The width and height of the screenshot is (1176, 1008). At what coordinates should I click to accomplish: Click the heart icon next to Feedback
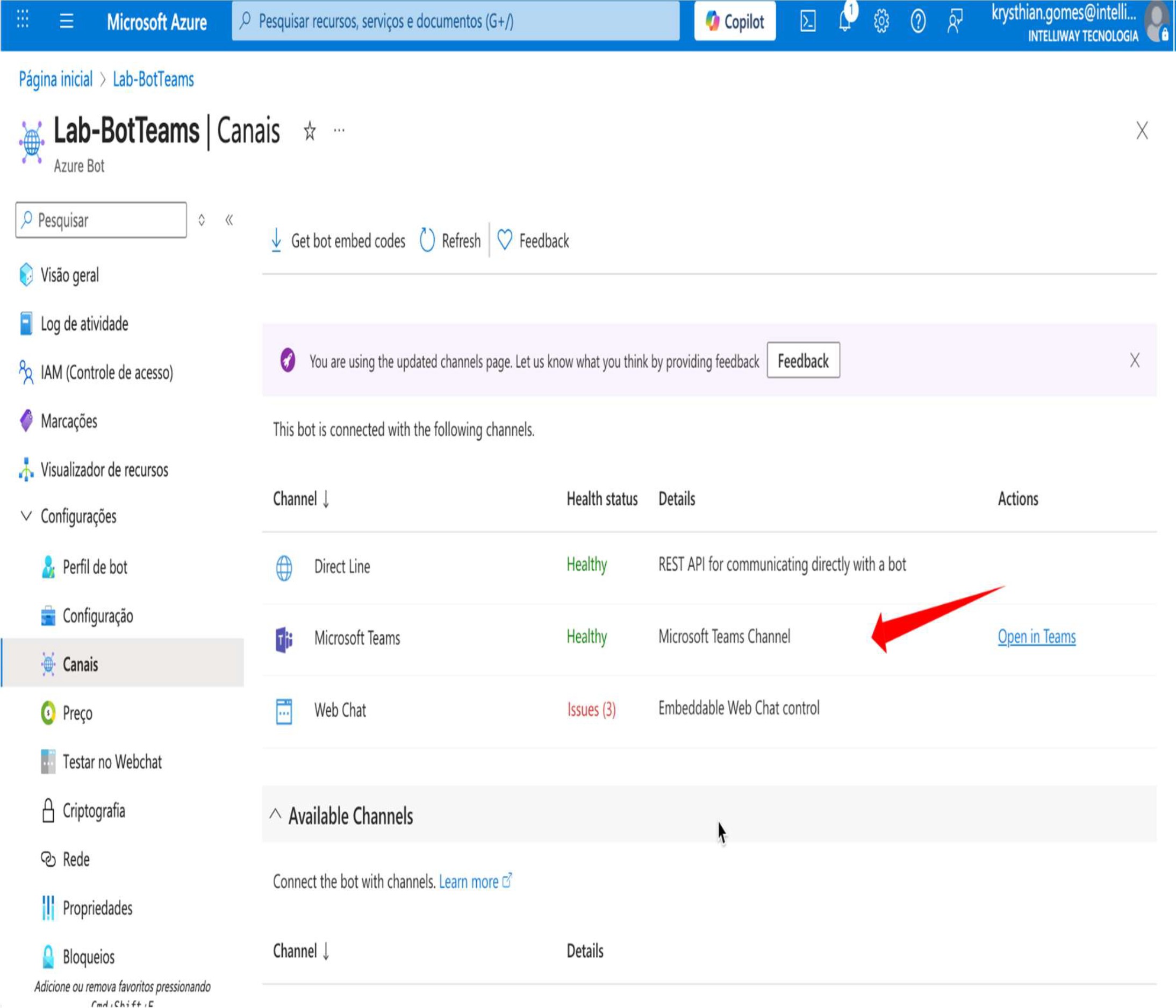tap(505, 240)
